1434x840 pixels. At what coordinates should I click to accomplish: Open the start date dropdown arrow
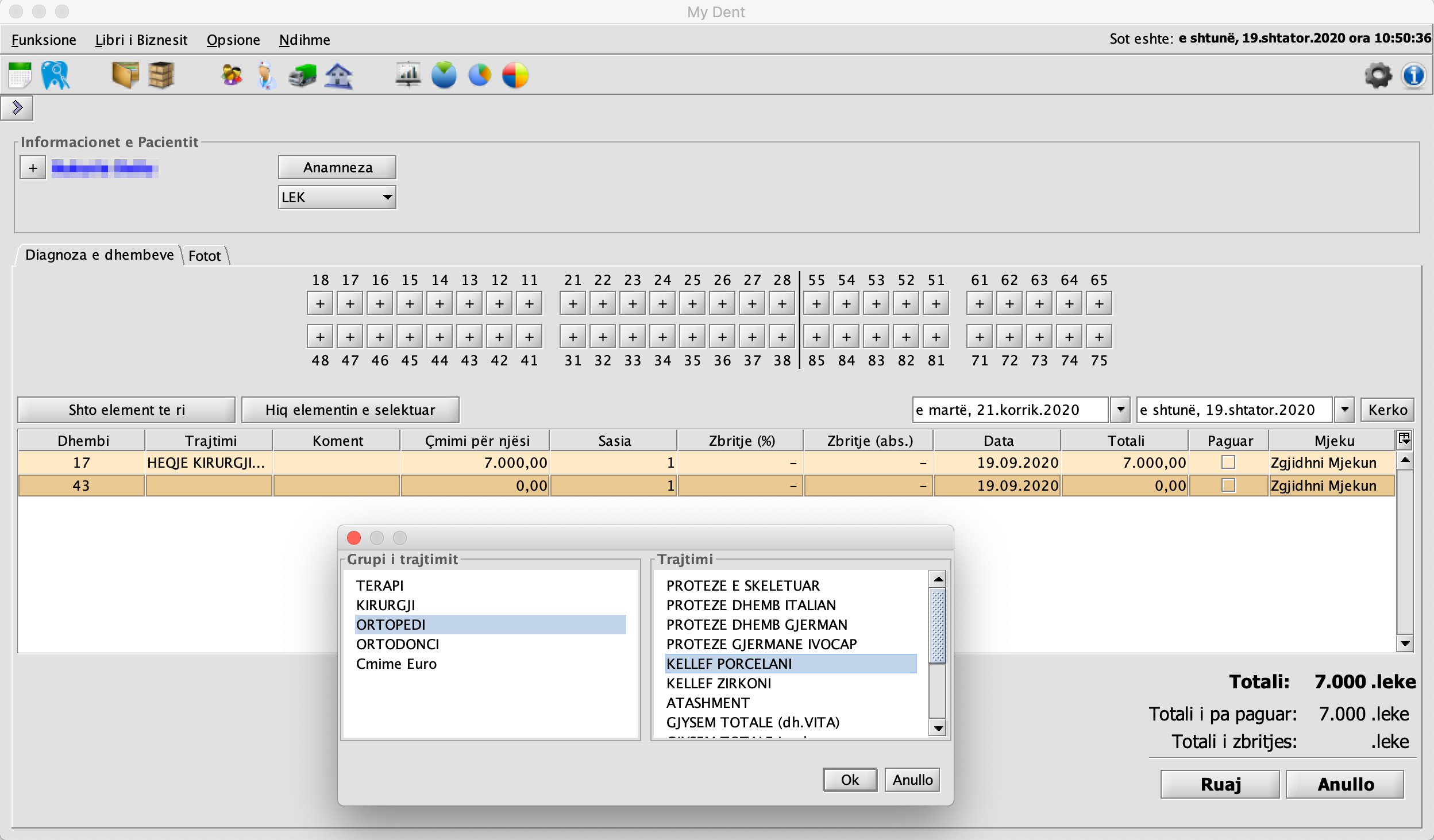click(1120, 410)
